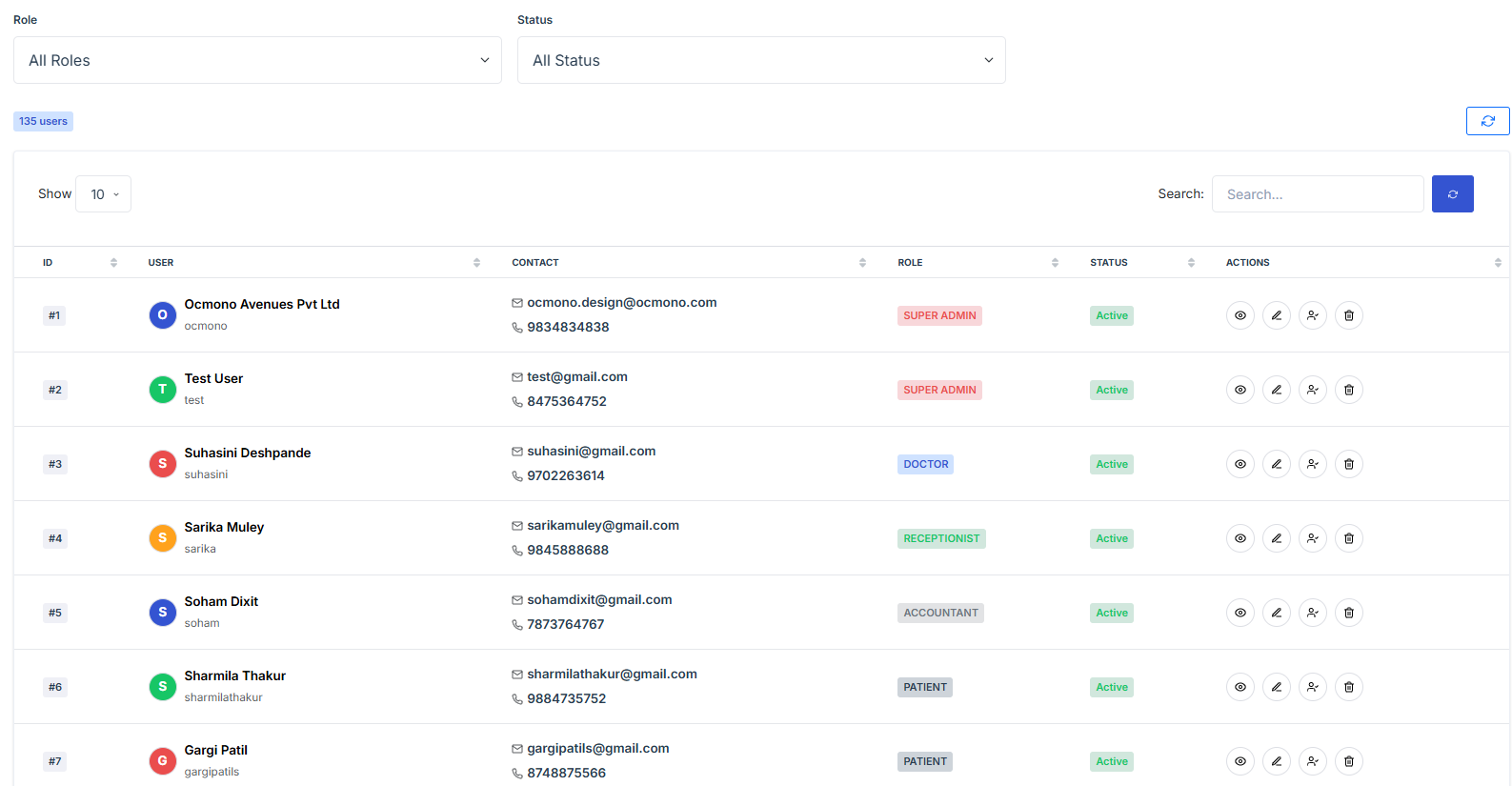The height and width of the screenshot is (786, 1512).
Task: Click the Search input field
Action: tap(1317, 194)
